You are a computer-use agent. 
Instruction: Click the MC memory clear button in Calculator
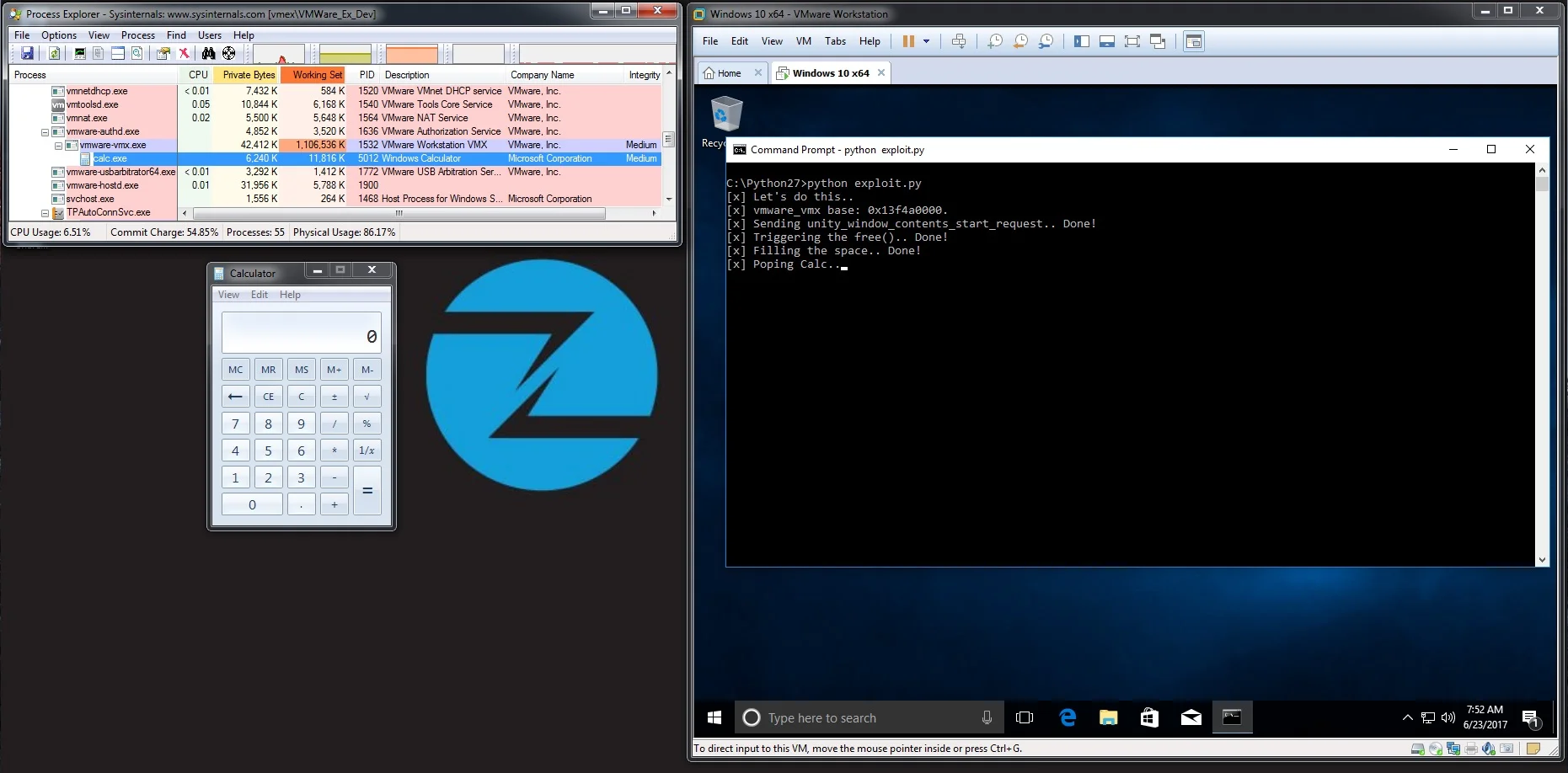coord(236,370)
